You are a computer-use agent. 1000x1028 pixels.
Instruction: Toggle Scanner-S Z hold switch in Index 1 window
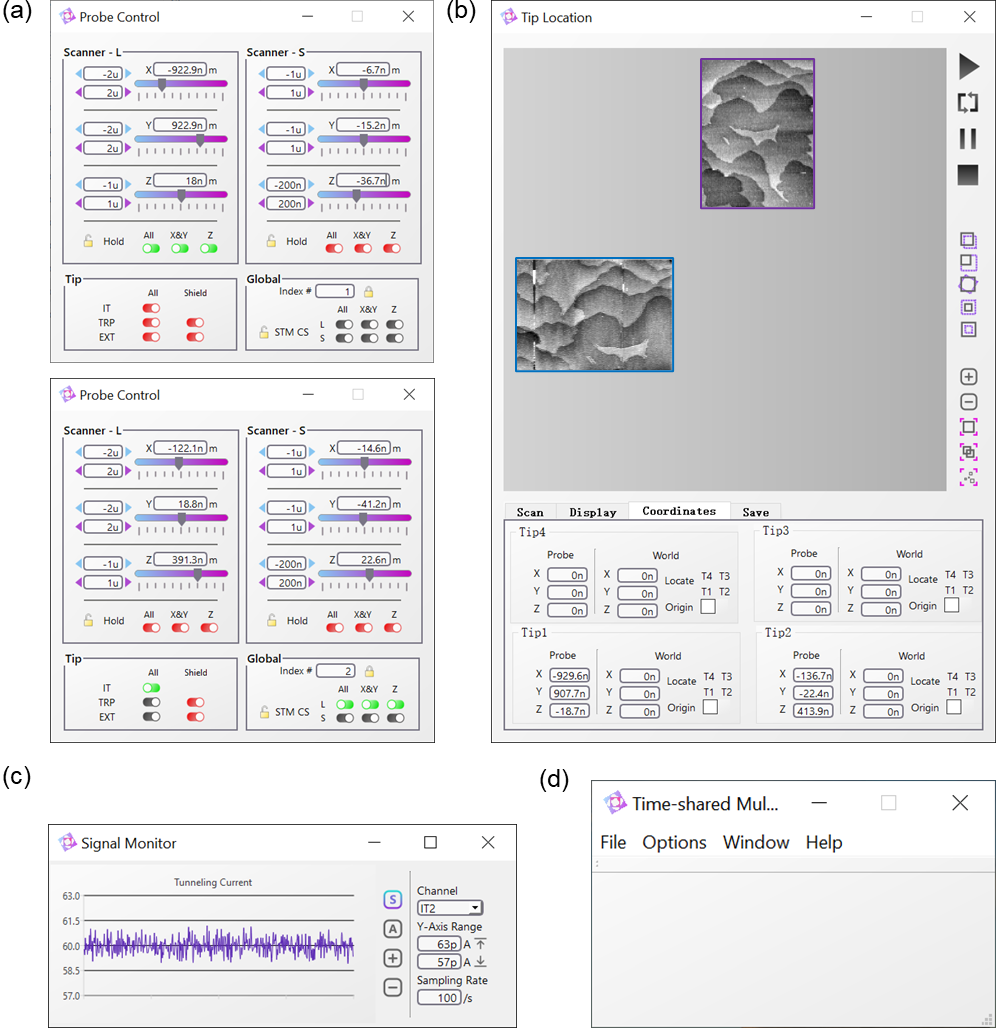pos(392,248)
